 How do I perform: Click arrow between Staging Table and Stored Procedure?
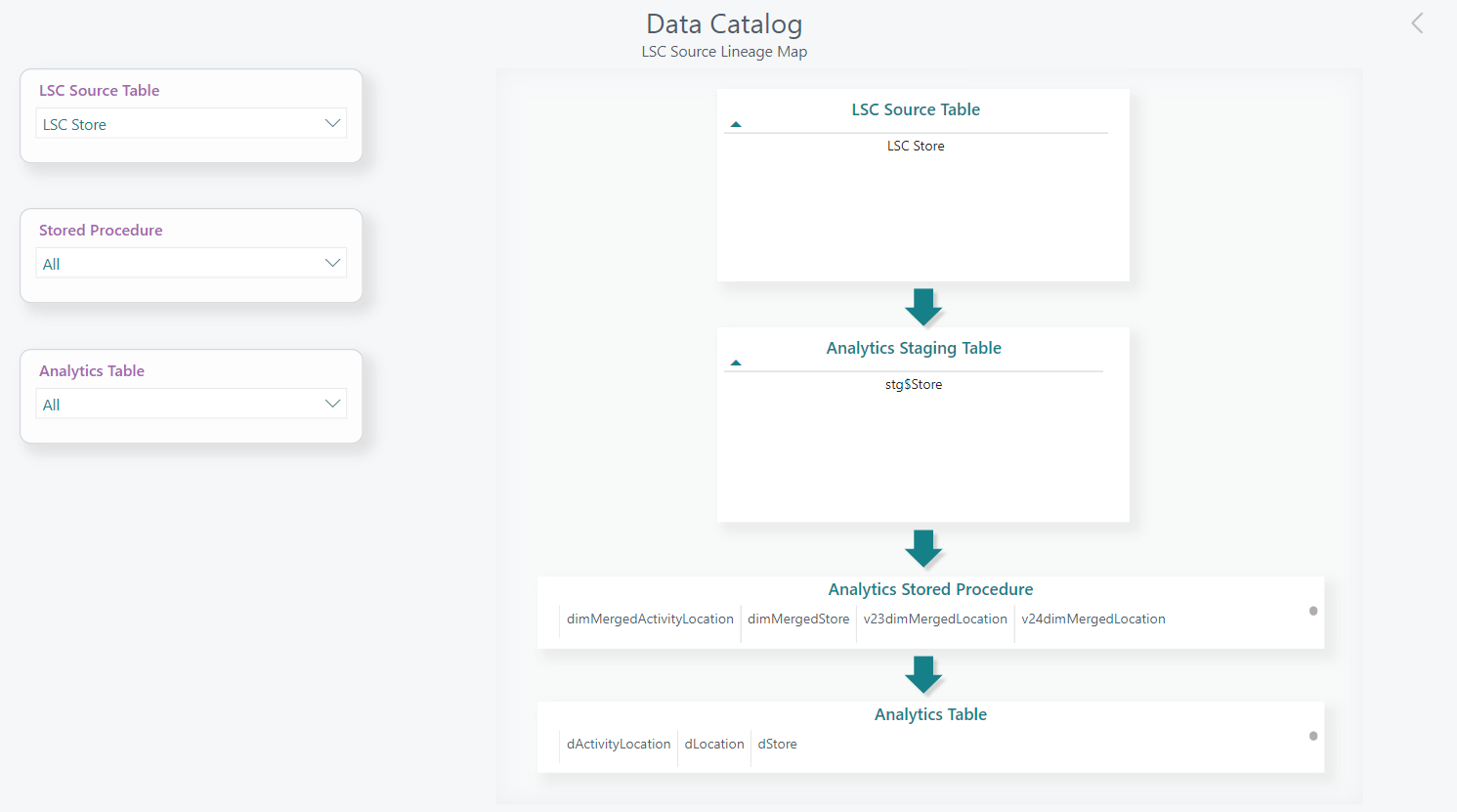(922, 548)
